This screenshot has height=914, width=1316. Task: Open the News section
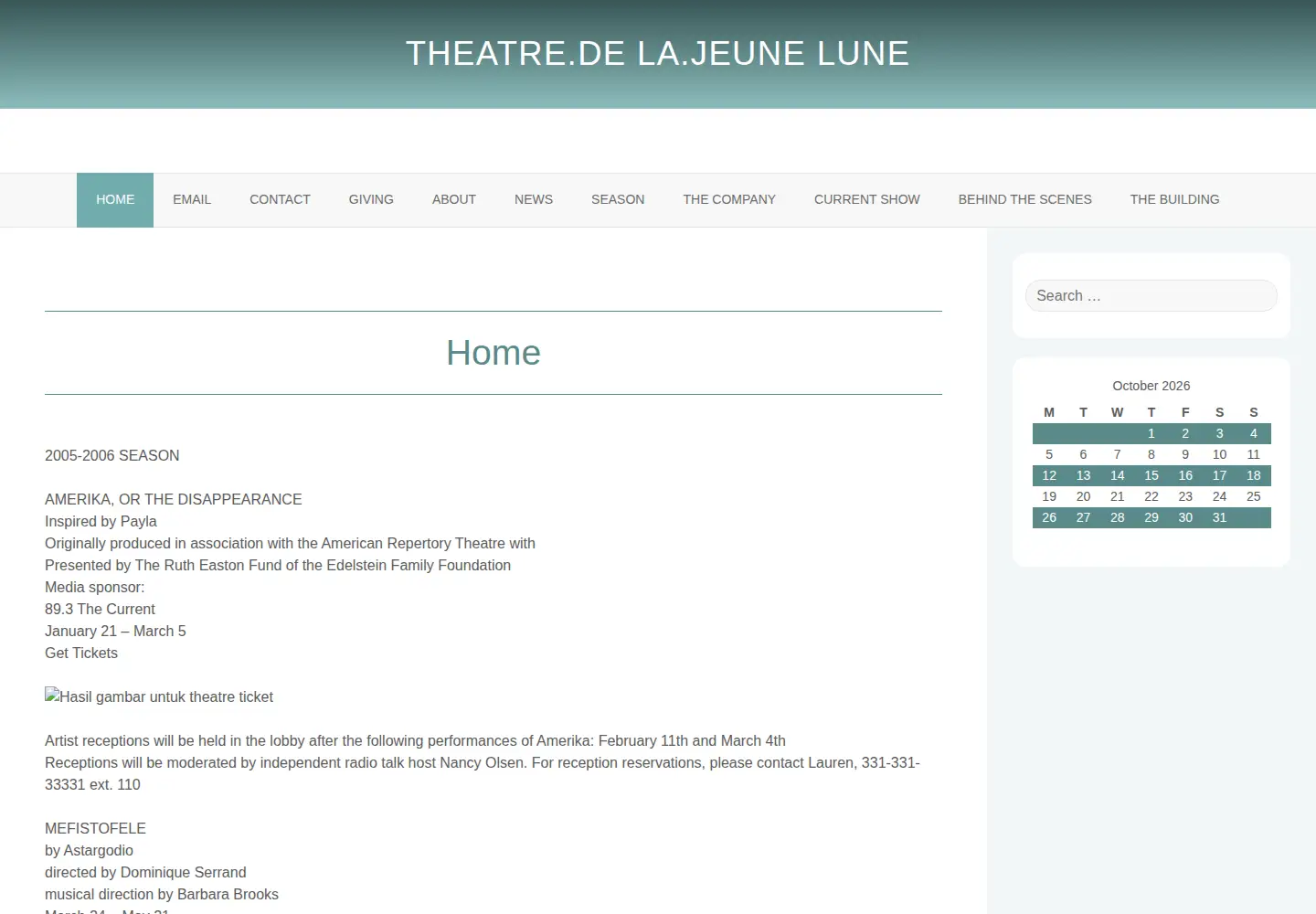[x=534, y=199]
